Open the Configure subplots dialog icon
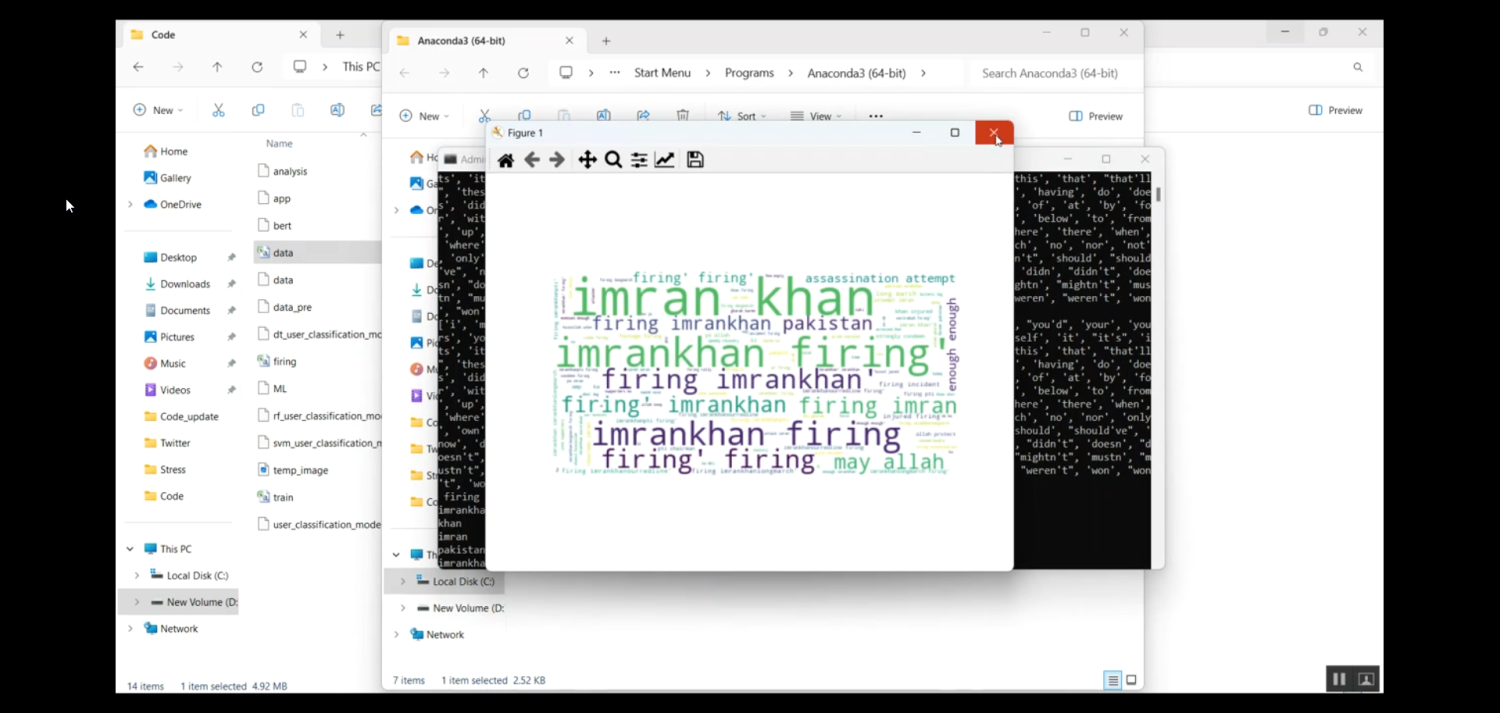Viewport: 1500px width, 713px height. click(639, 159)
